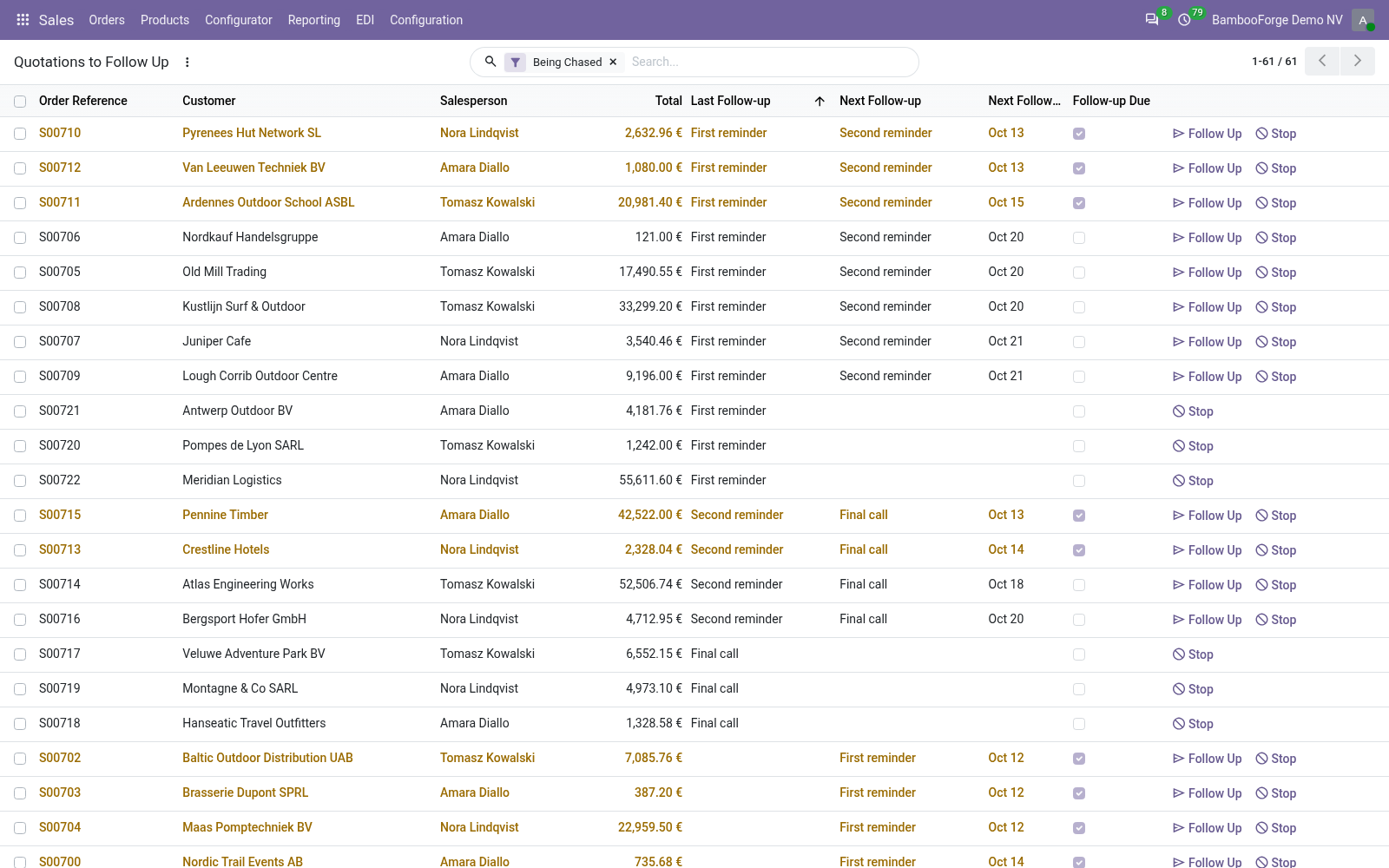Open the messages conversation icon
1389x868 pixels.
click(x=1152, y=19)
